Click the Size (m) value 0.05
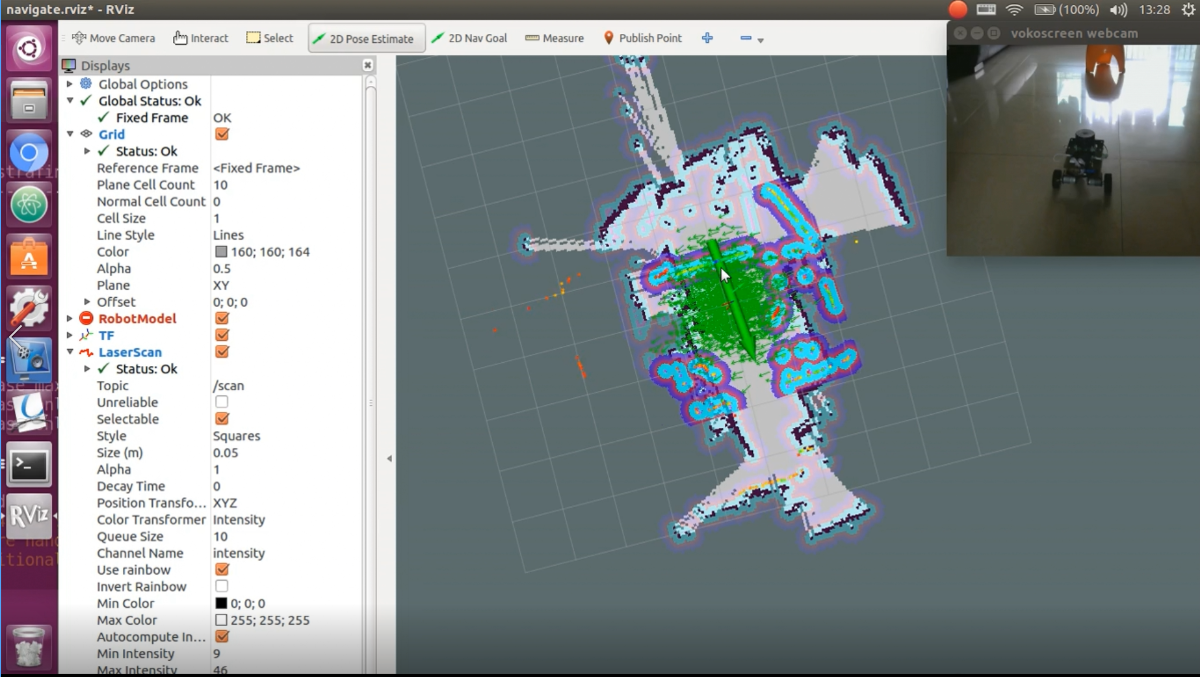 [287, 453]
